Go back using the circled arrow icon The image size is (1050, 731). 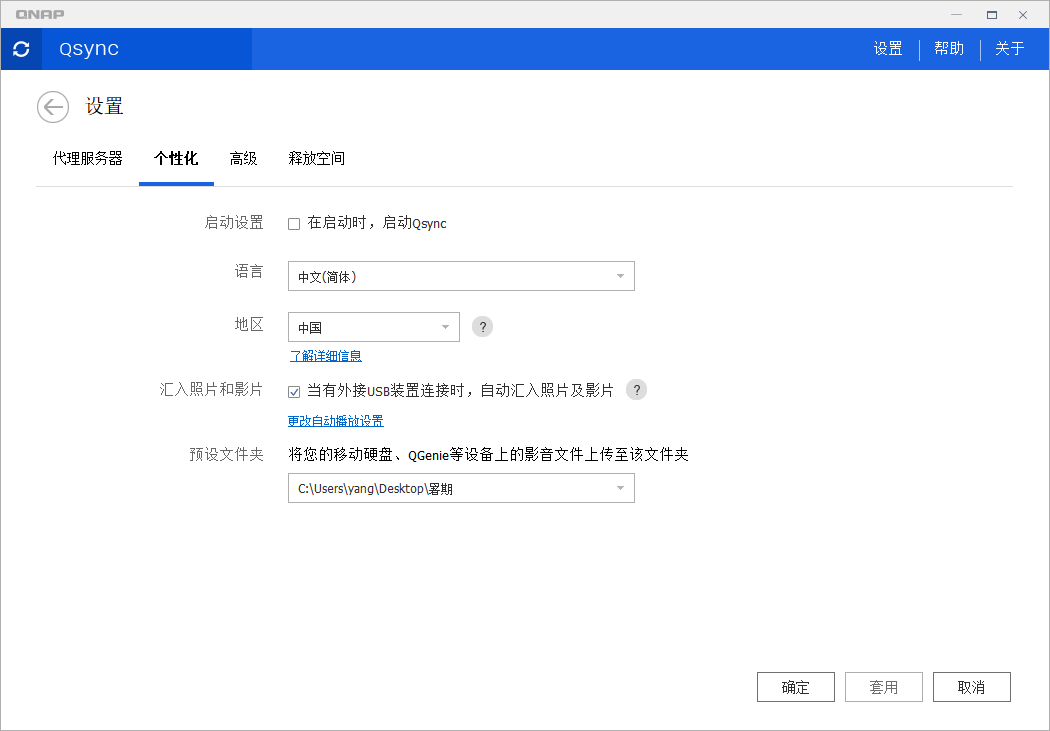pos(53,107)
